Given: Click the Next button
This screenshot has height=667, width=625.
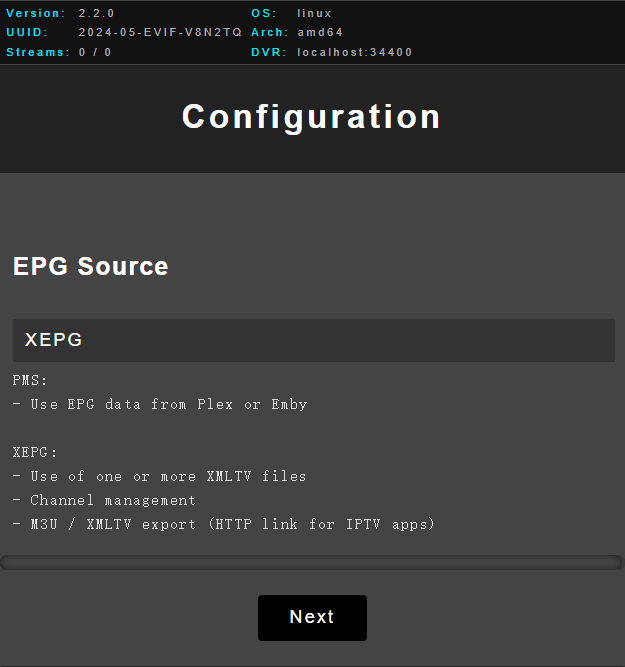Looking at the screenshot, I should click(x=312, y=617).
